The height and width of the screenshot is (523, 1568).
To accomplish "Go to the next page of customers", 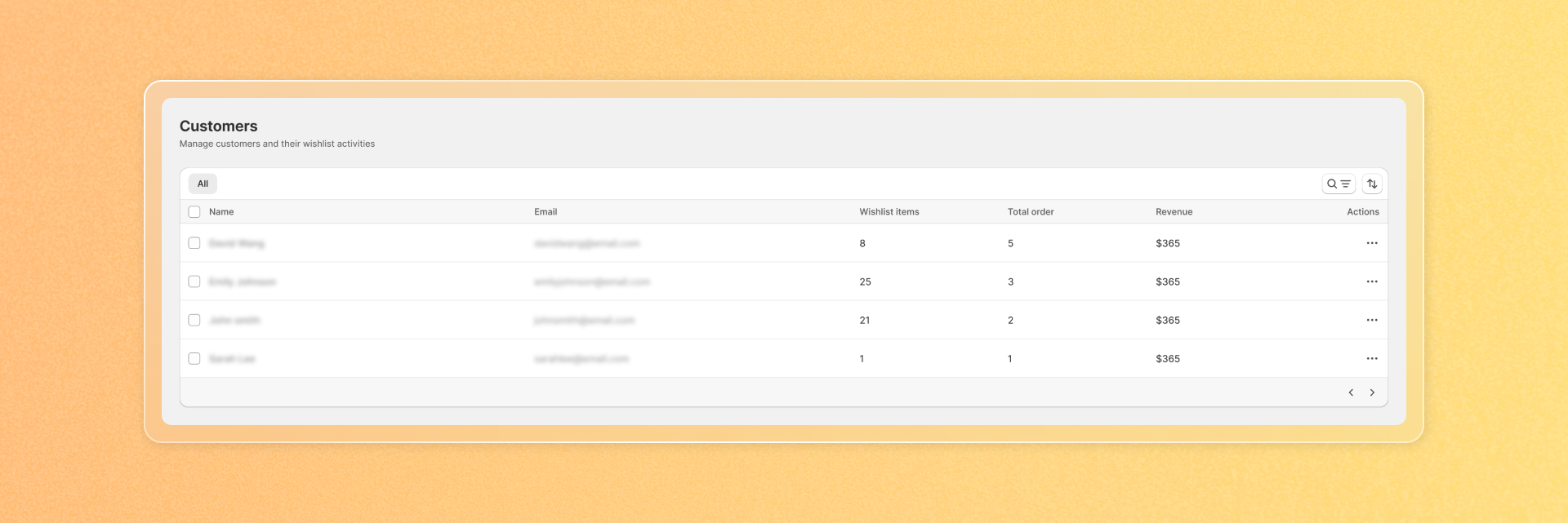I will (x=1372, y=392).
